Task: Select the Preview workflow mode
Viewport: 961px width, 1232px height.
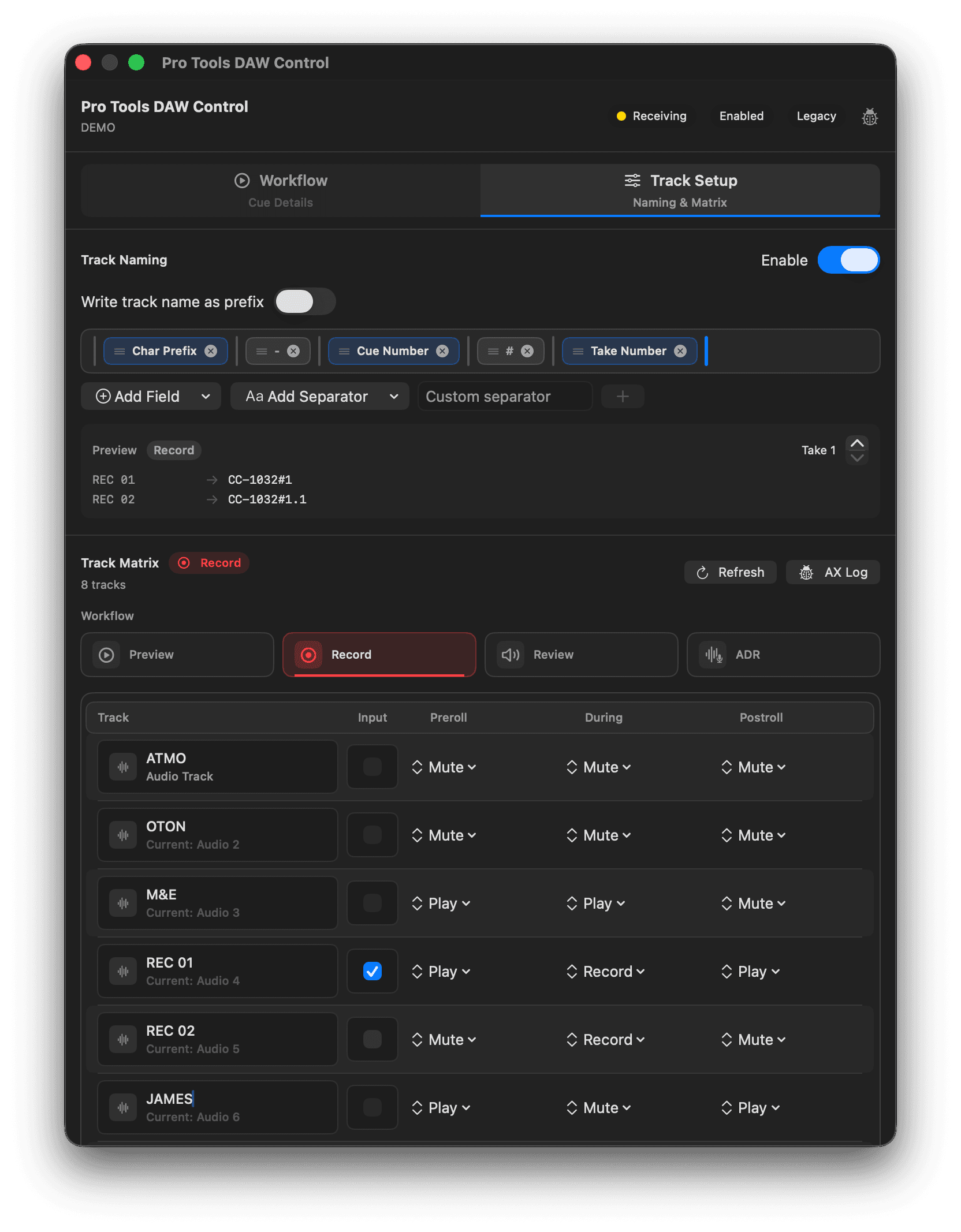Action: [177, 655]
